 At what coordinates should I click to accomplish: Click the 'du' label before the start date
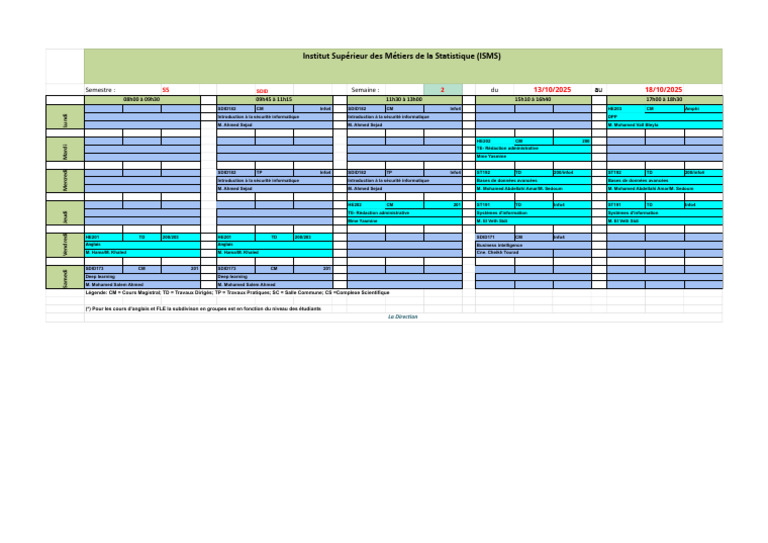tap(494, 90)
